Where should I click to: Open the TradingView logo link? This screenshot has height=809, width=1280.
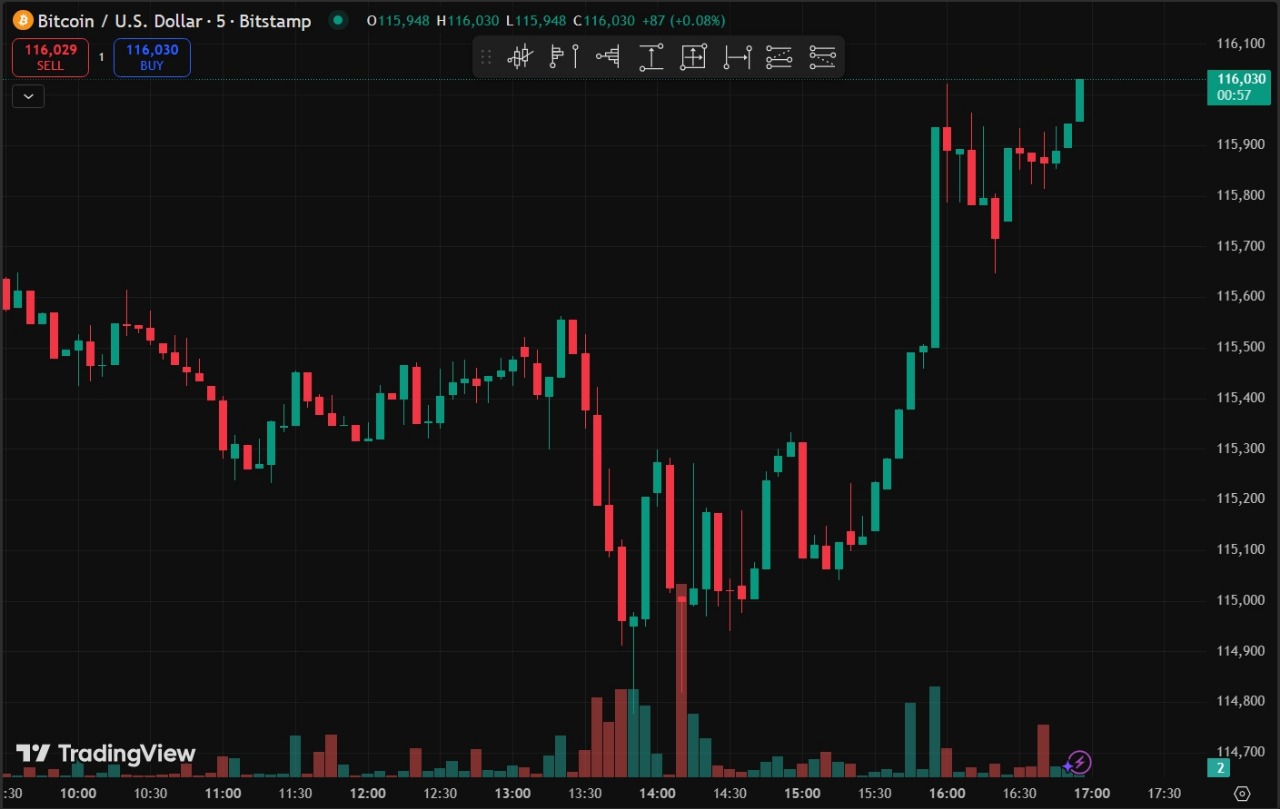pos(106,753)
